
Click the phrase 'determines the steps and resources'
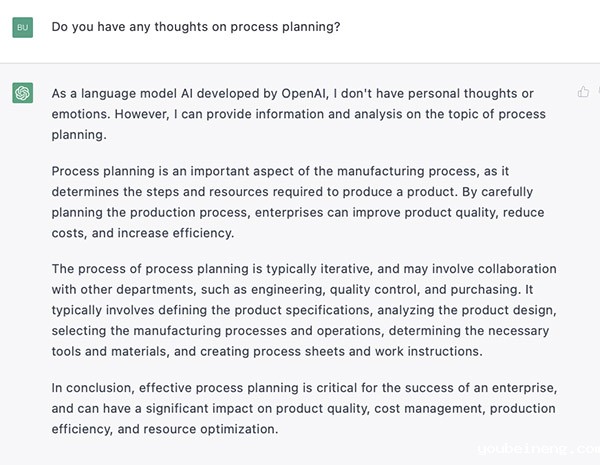pyautogui.click(x=160, y=192)
